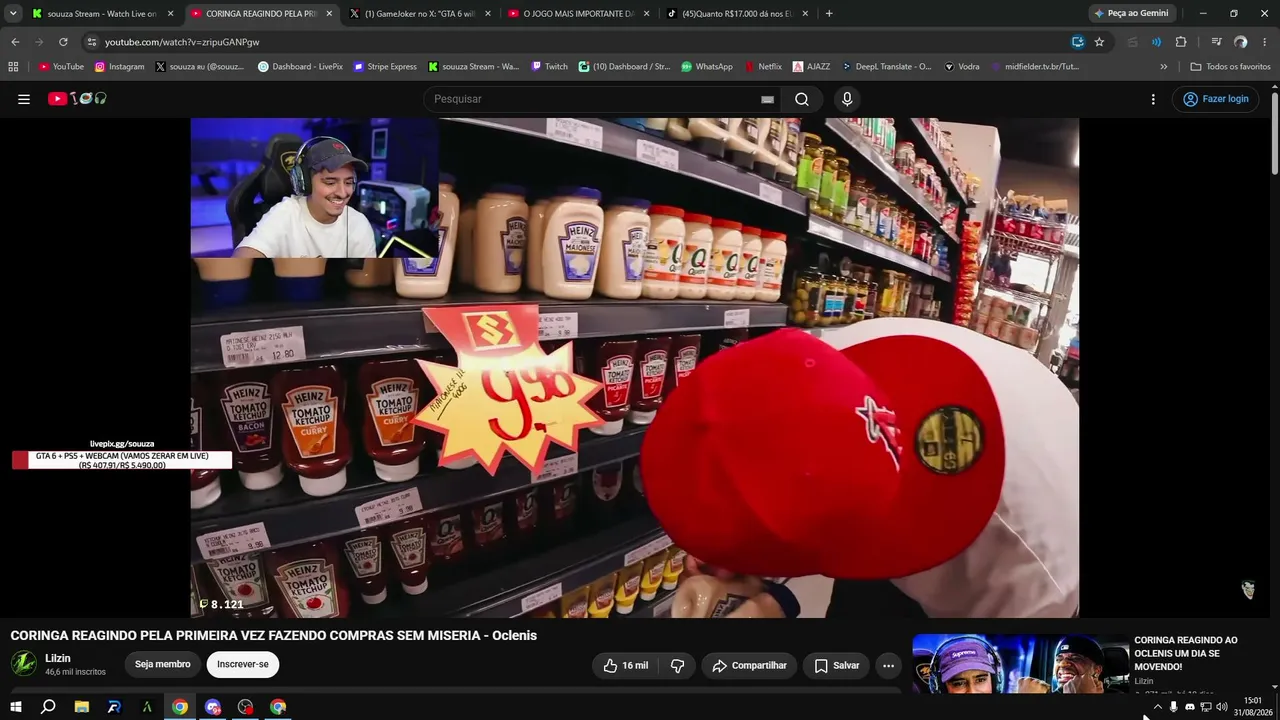Viewport: 1280px width, 720px height.
Task: Open the tab search dropdown arrow
Action: click(13, 14)
